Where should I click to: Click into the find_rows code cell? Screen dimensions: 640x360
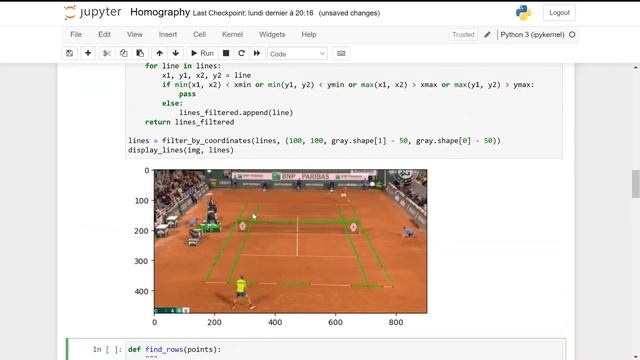pyautogui.click(x=344, y=350)
